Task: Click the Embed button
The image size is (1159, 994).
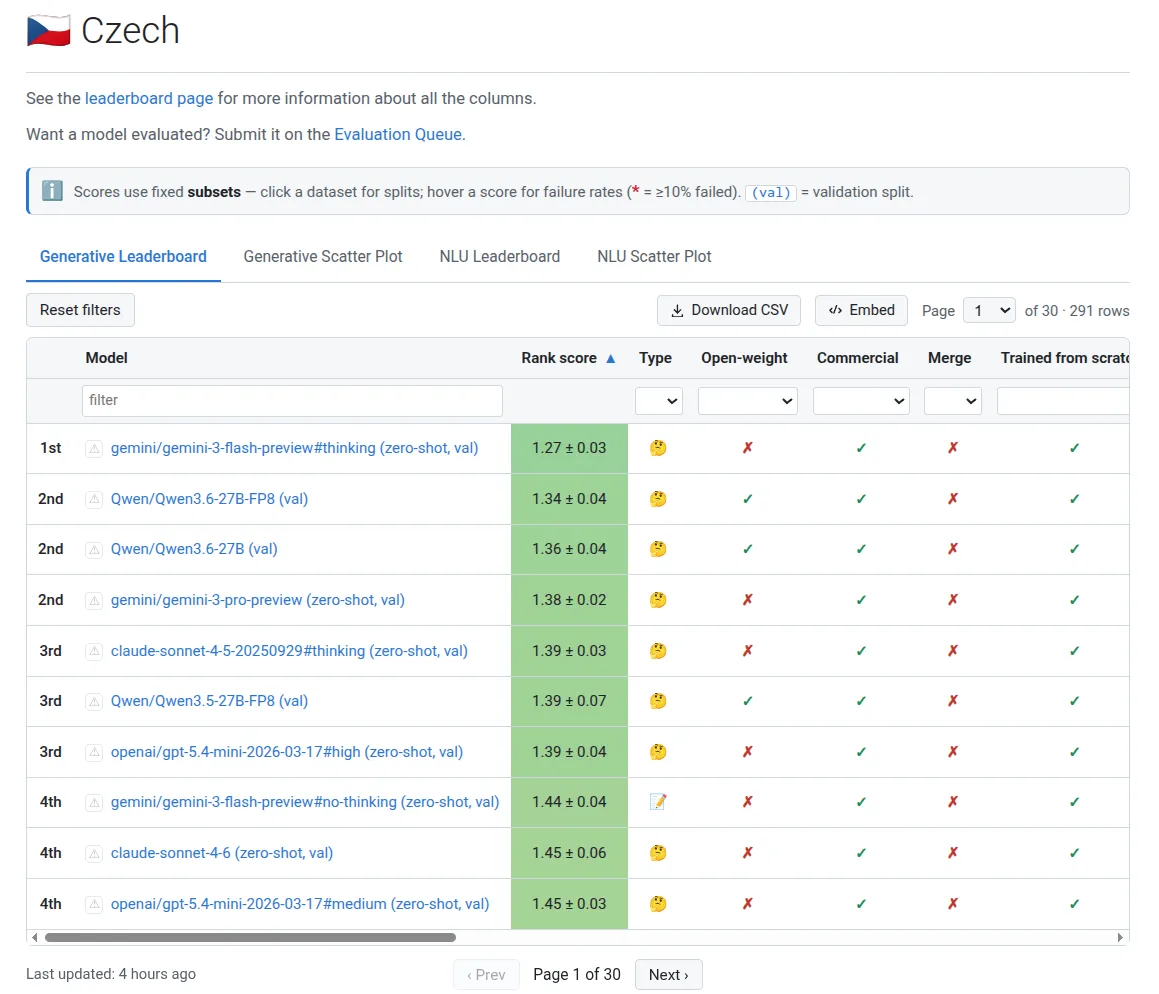Action: 861,310
